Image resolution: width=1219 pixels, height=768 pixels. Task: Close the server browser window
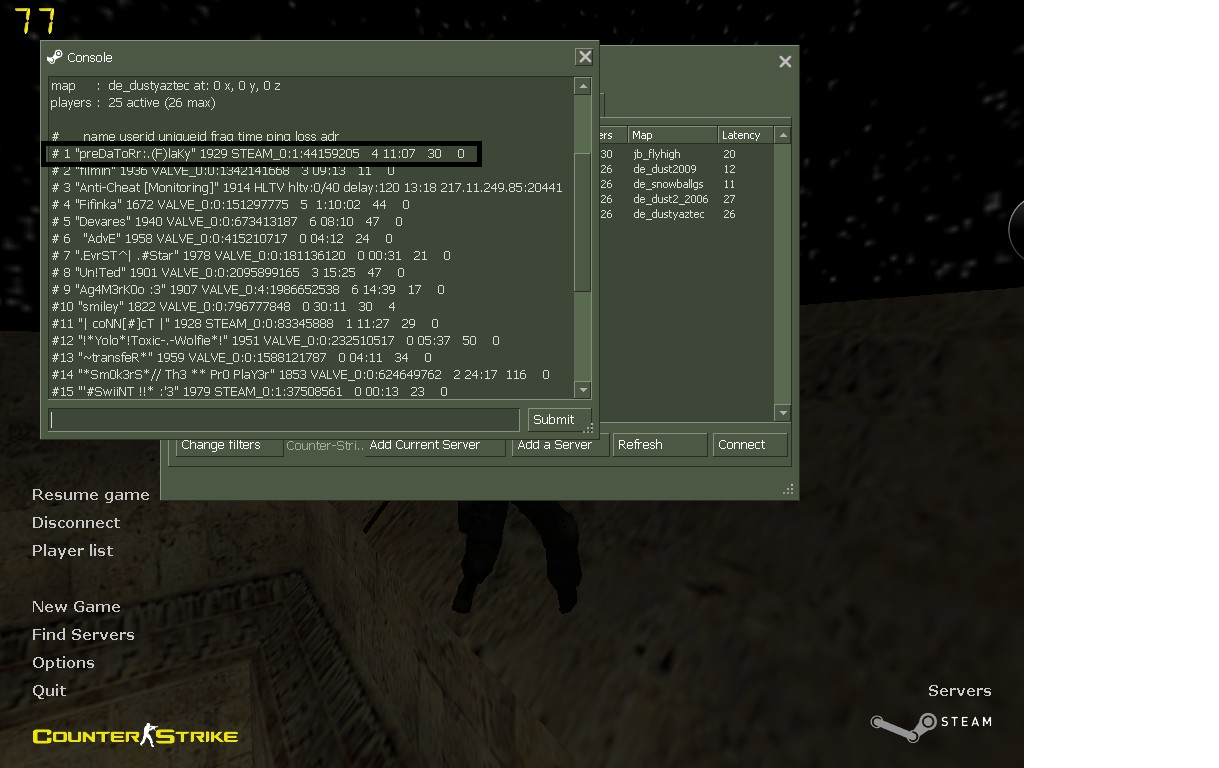[x=785, y=62]
